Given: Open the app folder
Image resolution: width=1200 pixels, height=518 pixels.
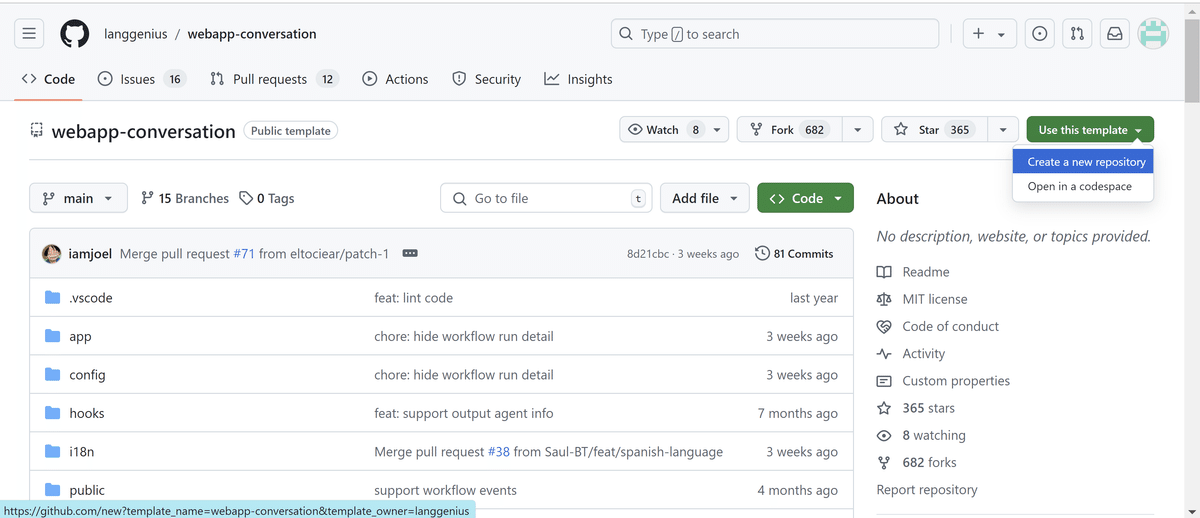Looking at the screenshot, I should 80,336.
